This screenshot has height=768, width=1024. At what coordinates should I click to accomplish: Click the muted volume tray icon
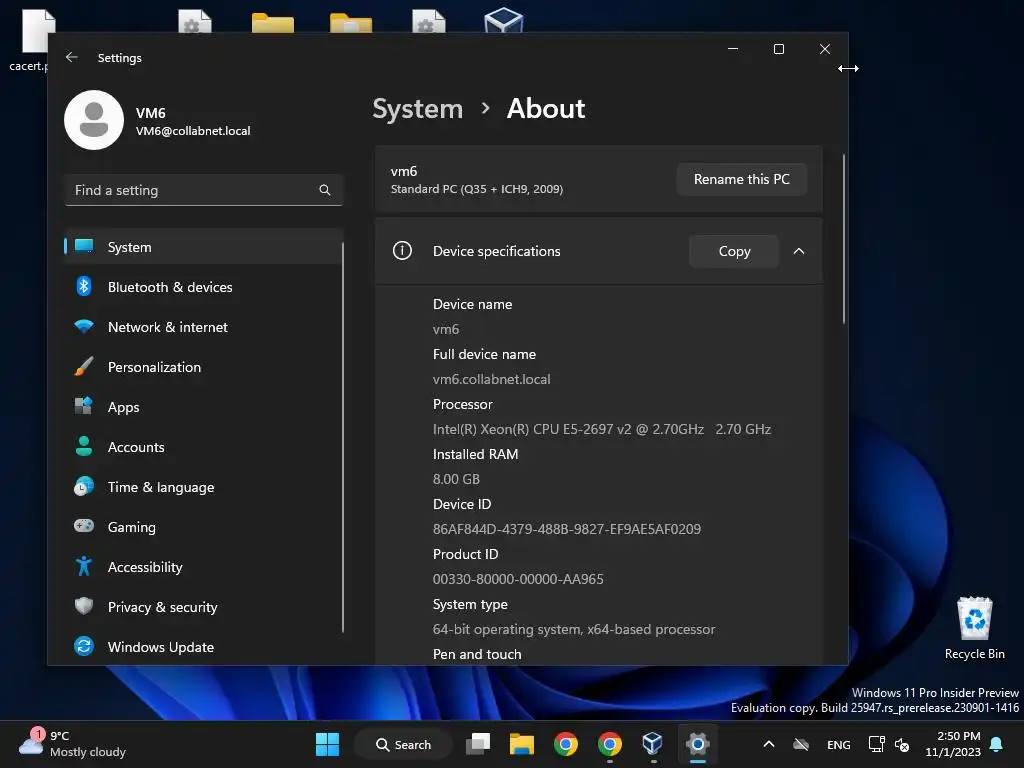pos(902,744)
